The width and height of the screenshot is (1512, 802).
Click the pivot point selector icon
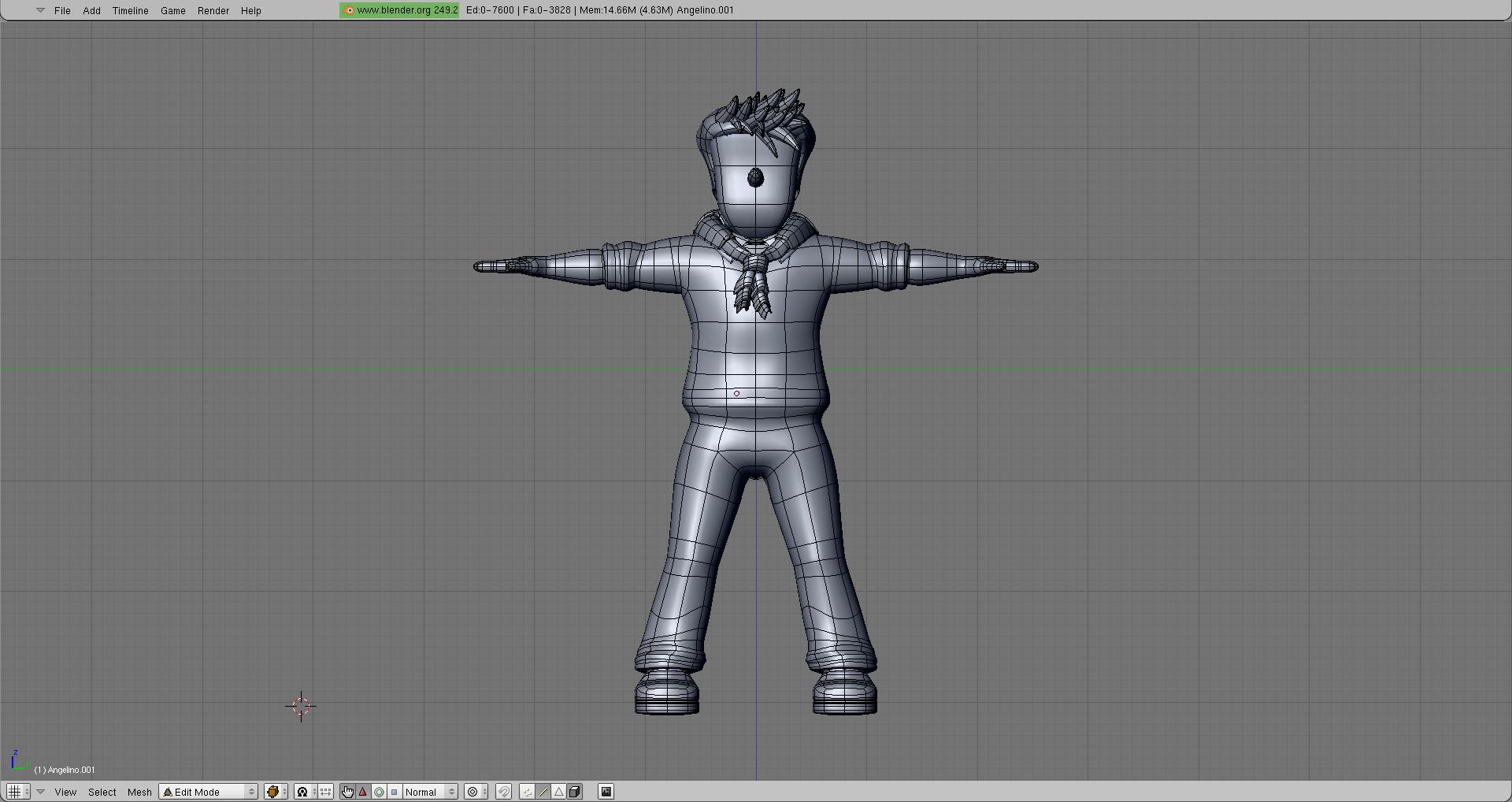(302, 792)
